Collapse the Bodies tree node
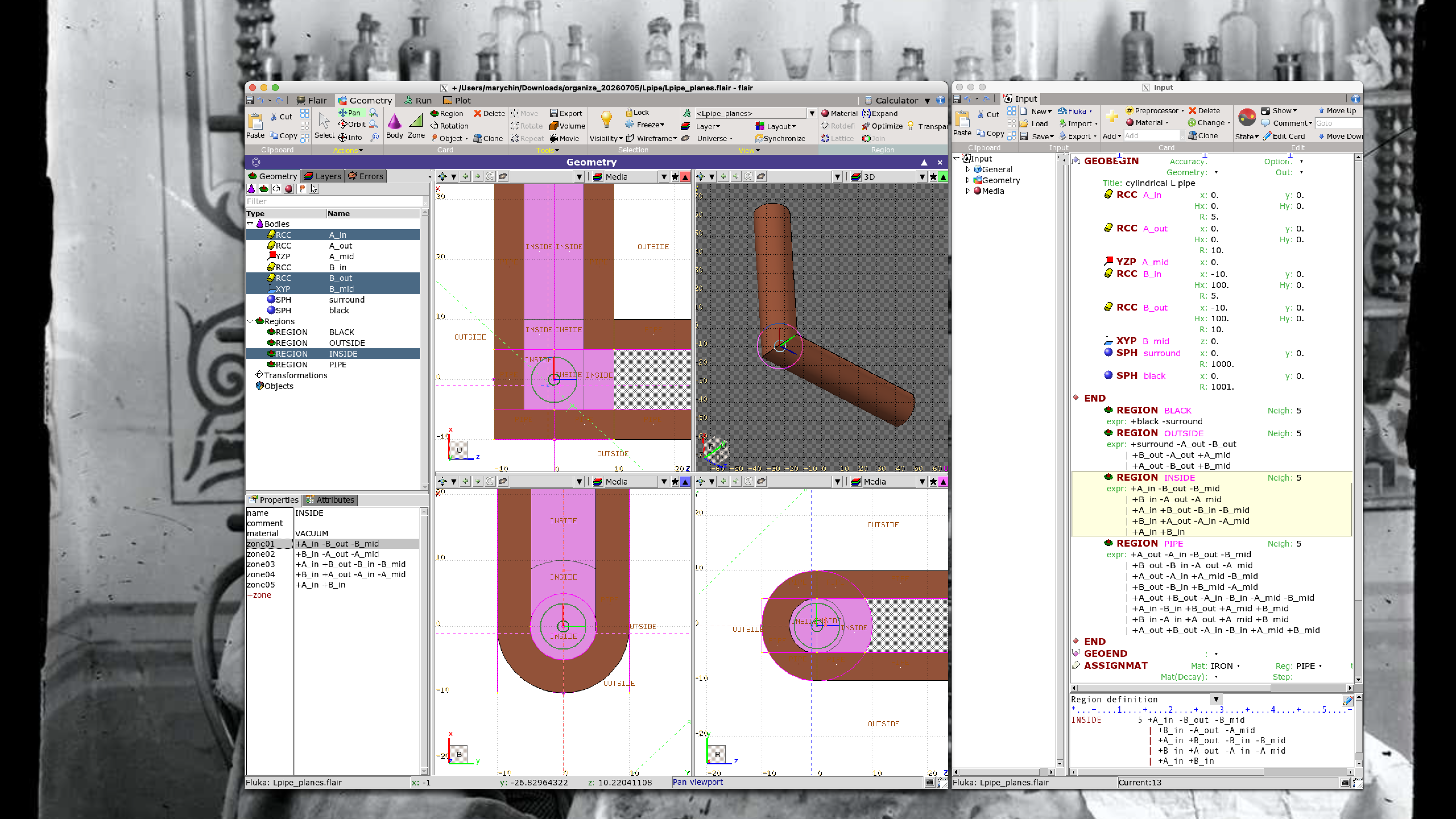This screenshot has height=819, width=1456. (x=250, y=224)
